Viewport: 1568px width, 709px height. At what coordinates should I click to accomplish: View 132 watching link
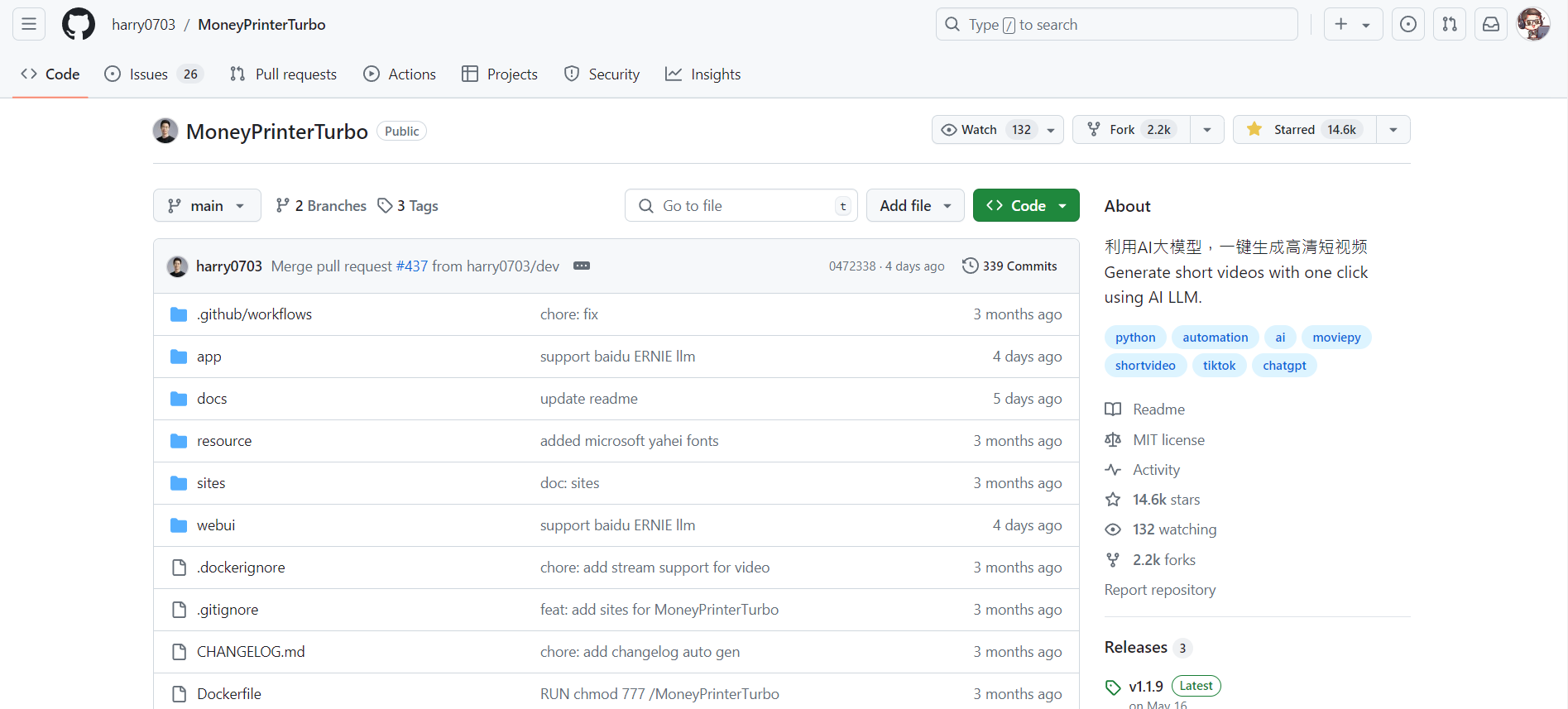click(x=1174, y=529)
